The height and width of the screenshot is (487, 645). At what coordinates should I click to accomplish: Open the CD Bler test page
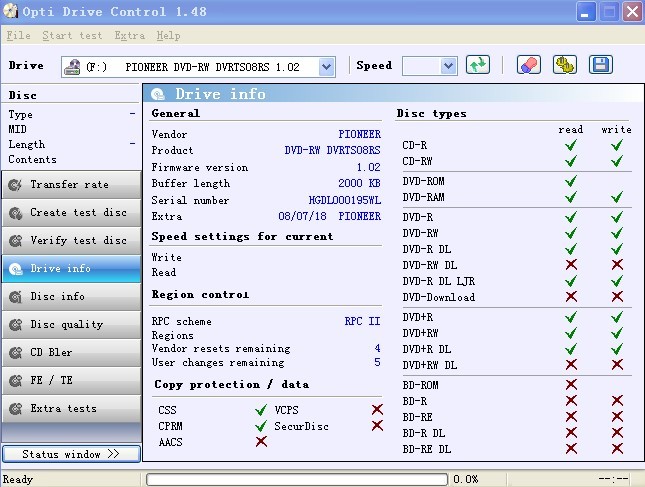pyautogui.click(x=72, y=353)
